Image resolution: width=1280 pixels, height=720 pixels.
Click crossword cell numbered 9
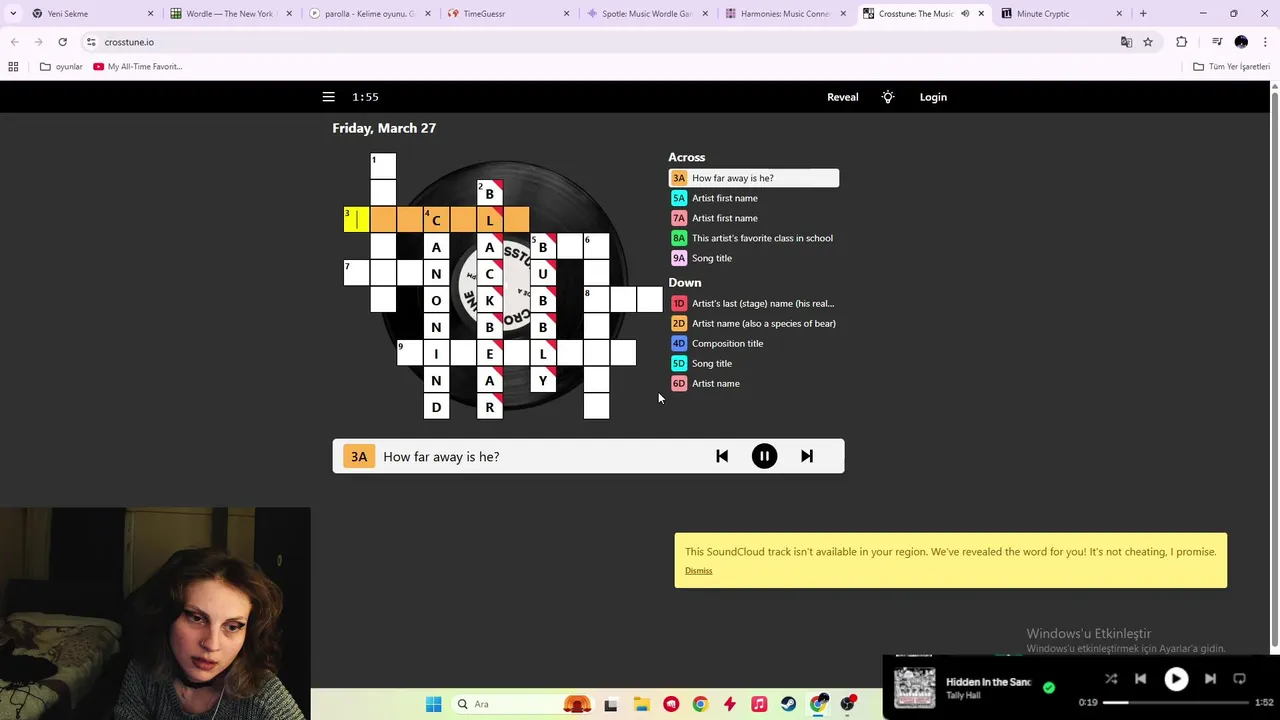409,353
